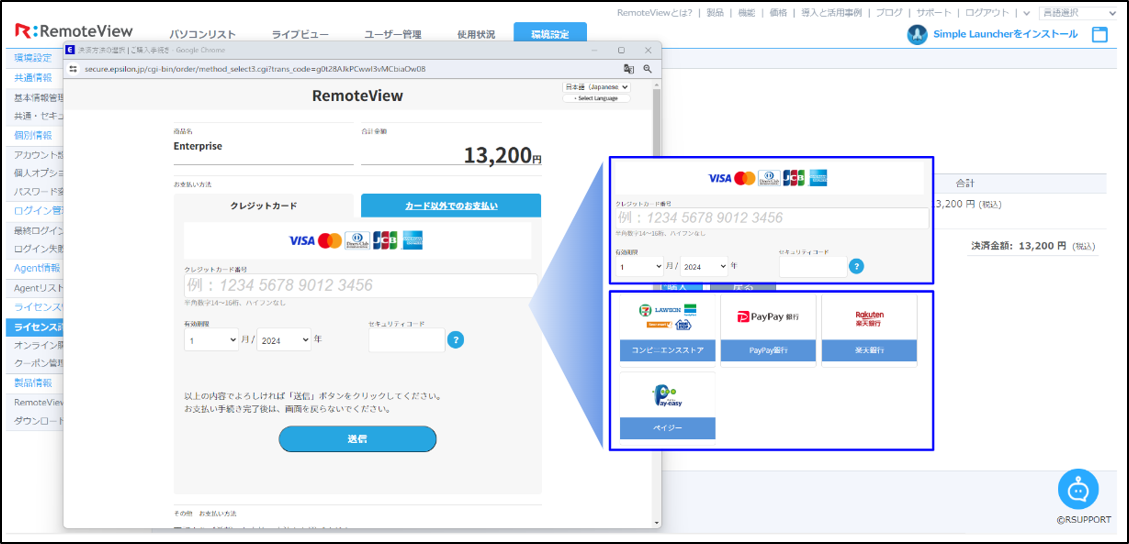The image size is (1129, 544).
Task: Switch to the ライブビュー tab
Action: pos(300,34)
